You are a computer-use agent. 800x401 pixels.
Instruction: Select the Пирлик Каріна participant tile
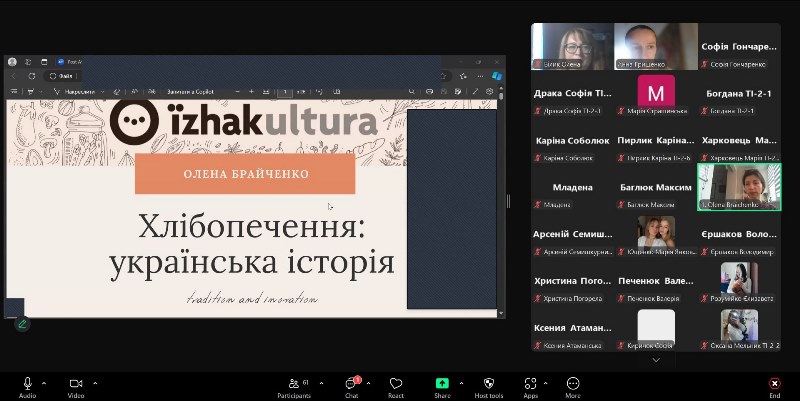656,140
